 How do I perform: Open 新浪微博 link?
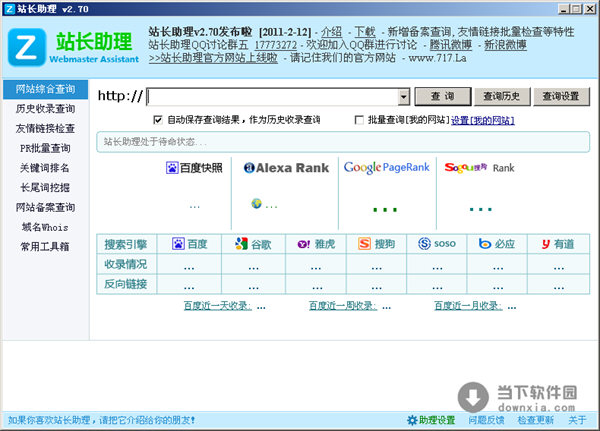tap(505, 45)
